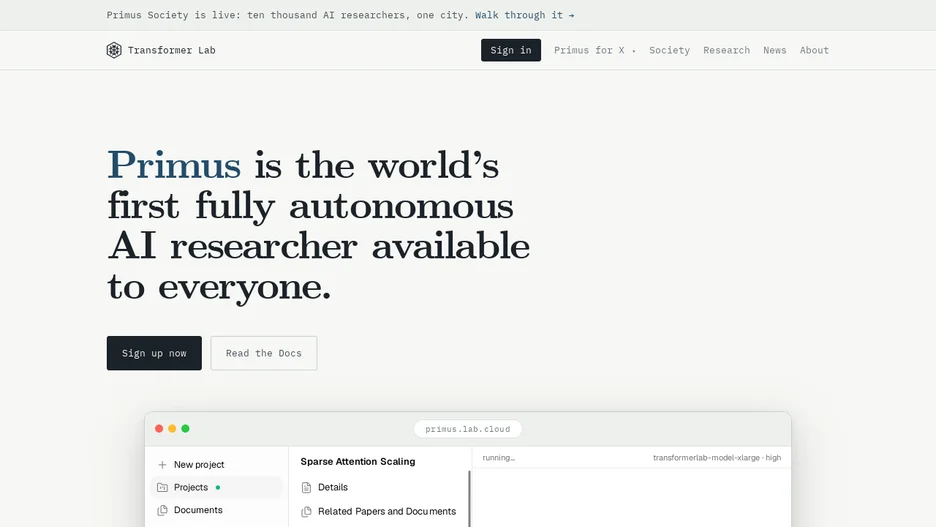
Task: Click the Sign in button
Action: tap(511, 50)
